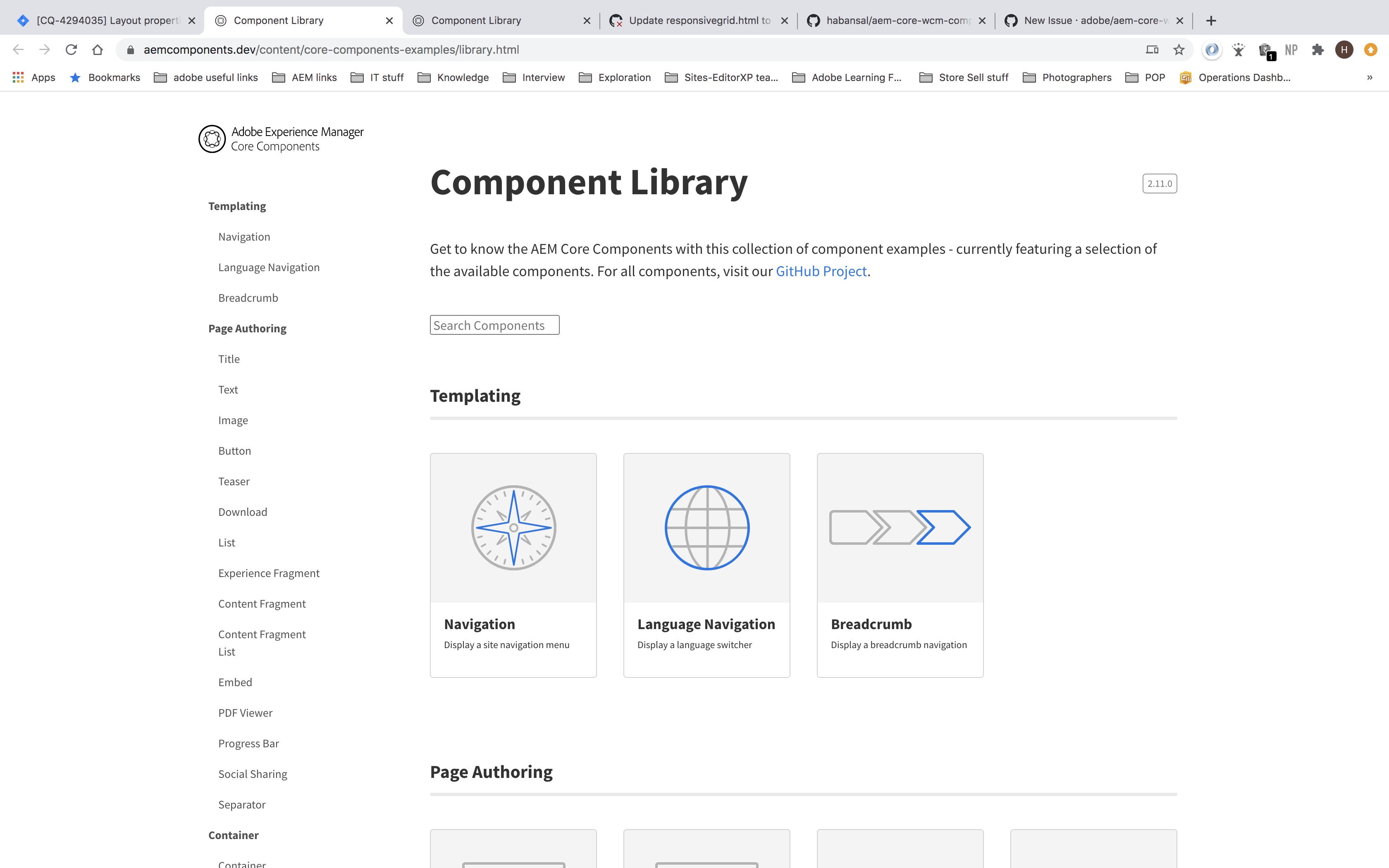
Task: Click the back navigation arrow
Action: 18,49
